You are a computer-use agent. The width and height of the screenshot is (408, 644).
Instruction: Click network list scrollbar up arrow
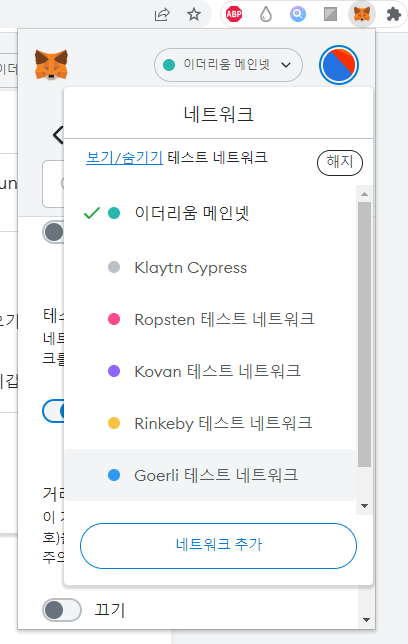click(x=364, y=194)
